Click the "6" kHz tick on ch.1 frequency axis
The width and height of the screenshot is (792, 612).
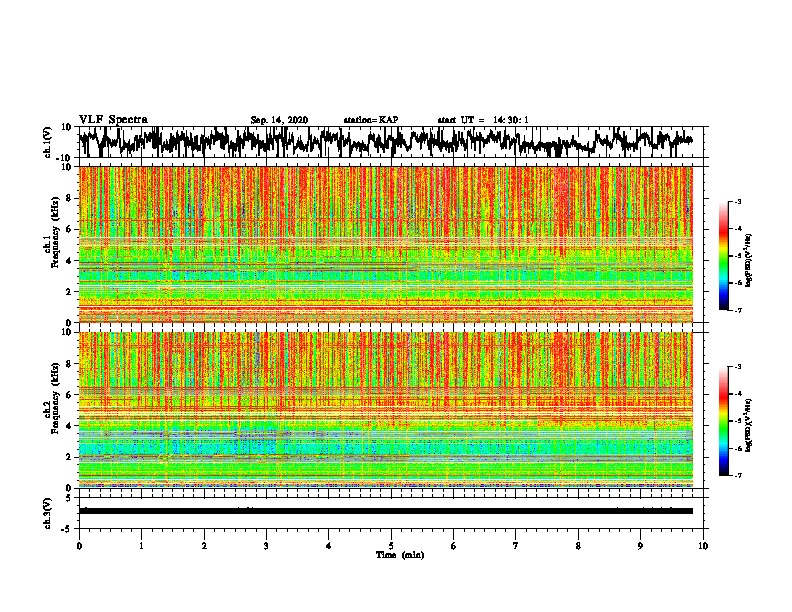pos(70,230)
